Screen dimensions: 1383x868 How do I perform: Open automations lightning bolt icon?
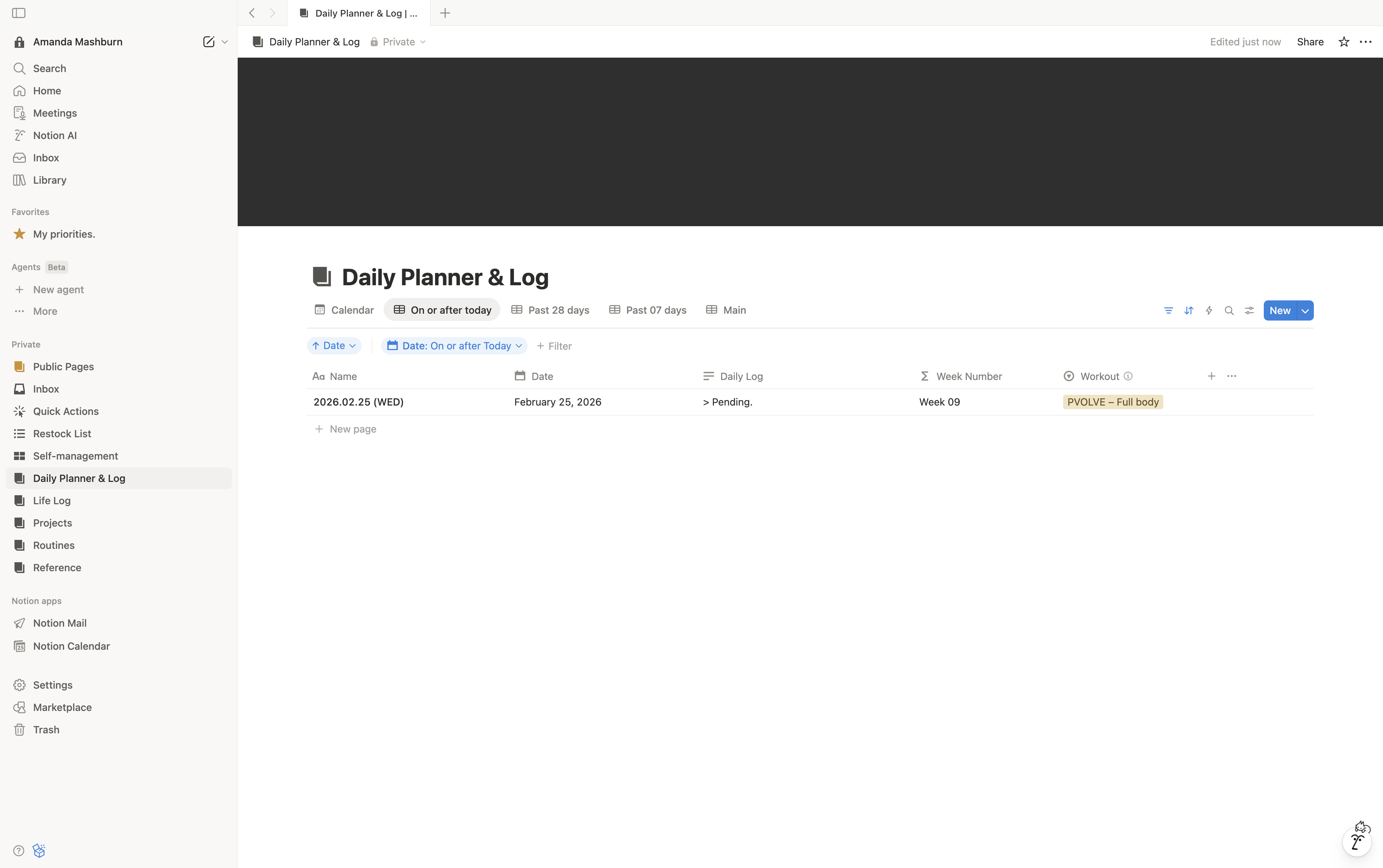pyautogui.click(x=1208, y=310)
